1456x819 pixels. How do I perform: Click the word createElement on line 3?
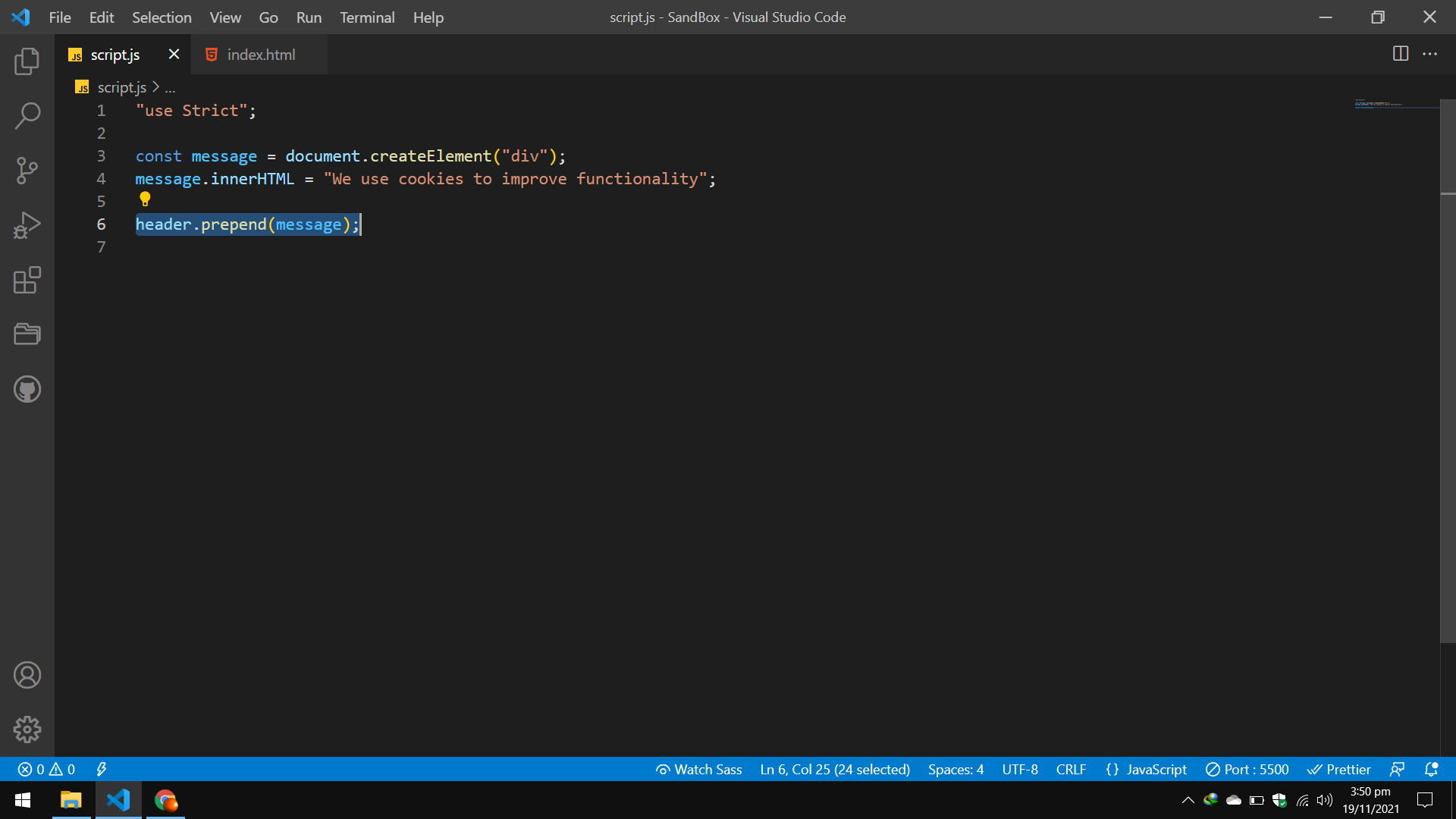click(430, 156)
